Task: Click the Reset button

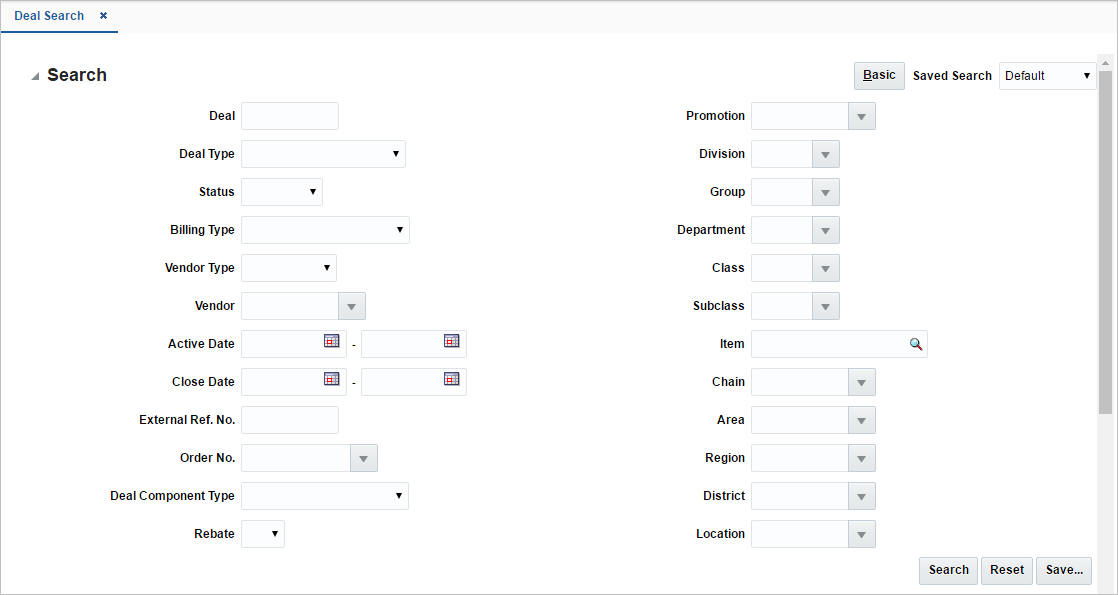Action: [x=1006, y=570]
